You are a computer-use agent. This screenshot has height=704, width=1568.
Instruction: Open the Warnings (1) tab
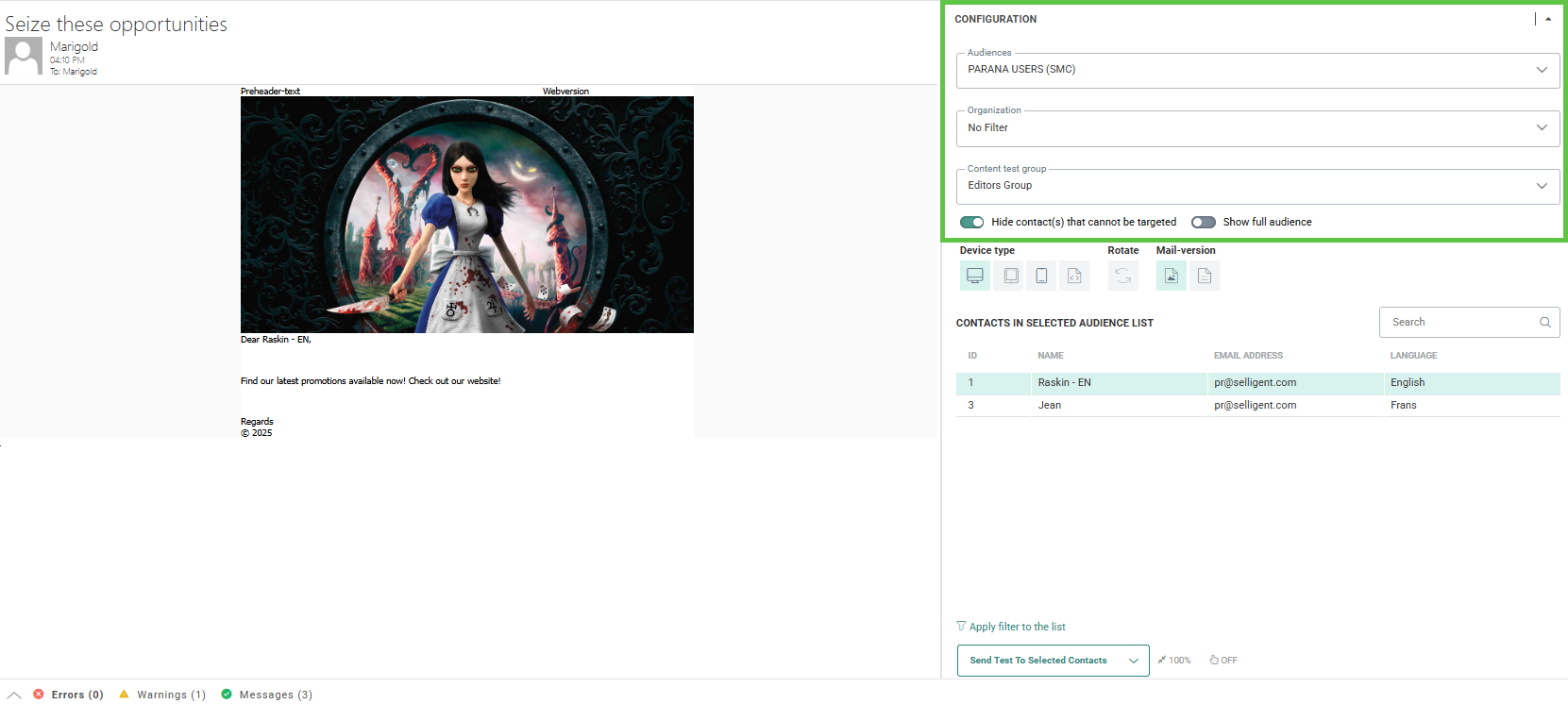(x=162, y=695)
